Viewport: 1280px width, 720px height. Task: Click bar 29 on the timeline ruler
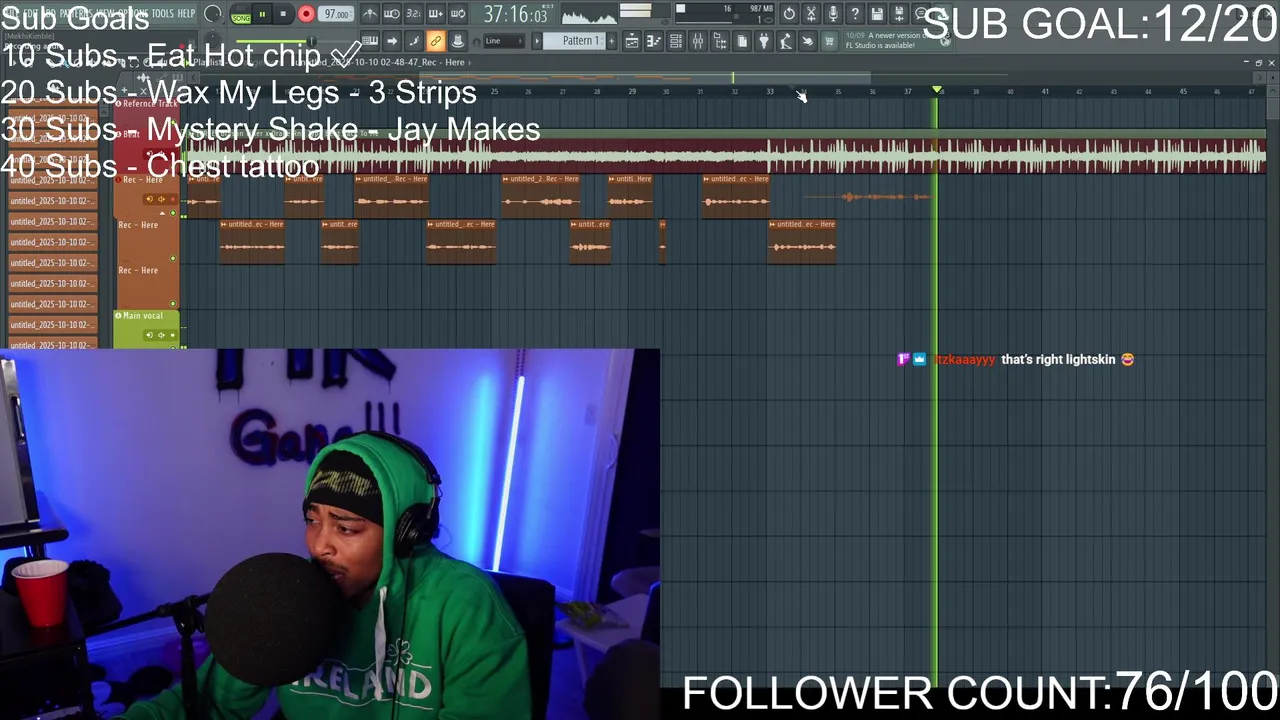(x=631, y=92)
